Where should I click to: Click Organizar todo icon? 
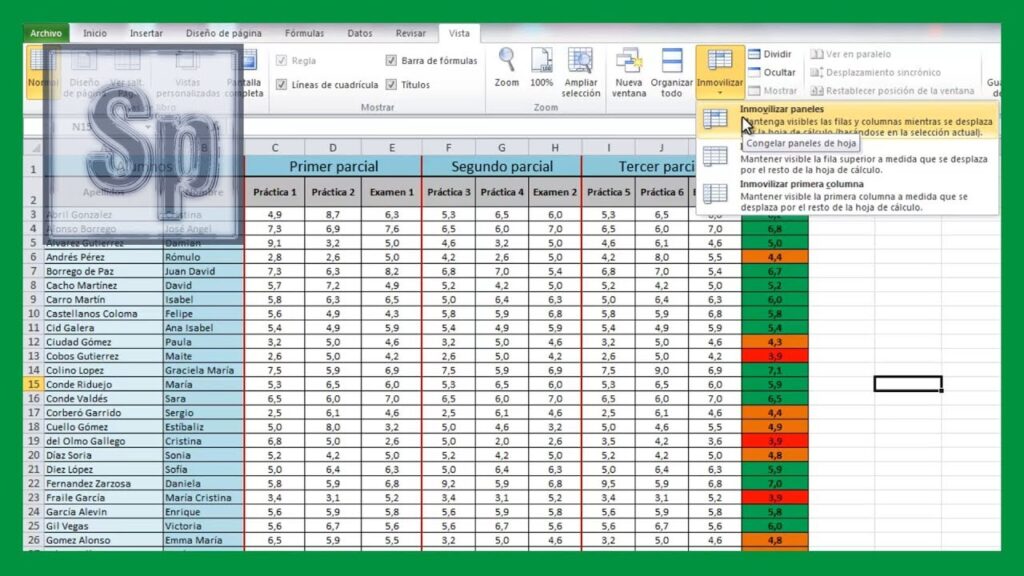(671, 62)
